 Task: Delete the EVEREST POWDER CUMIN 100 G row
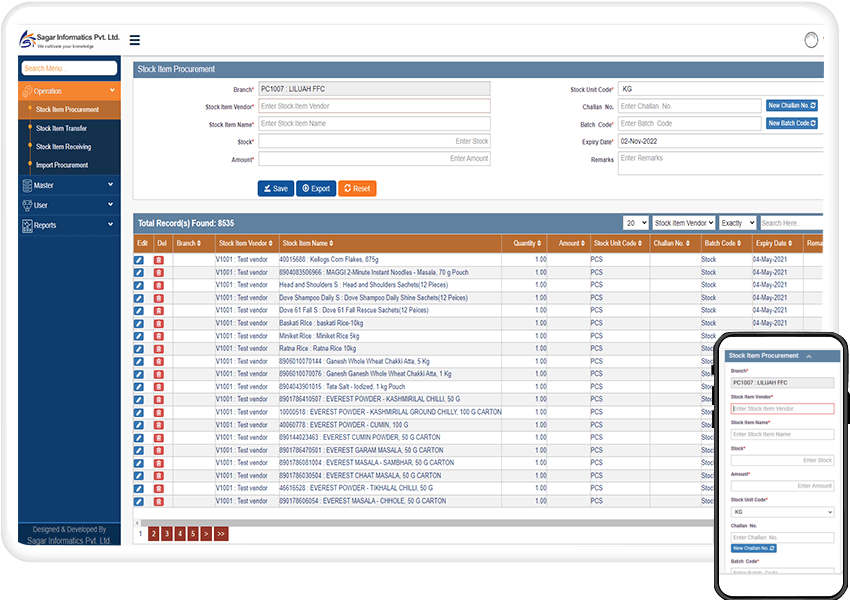(159, 425)
